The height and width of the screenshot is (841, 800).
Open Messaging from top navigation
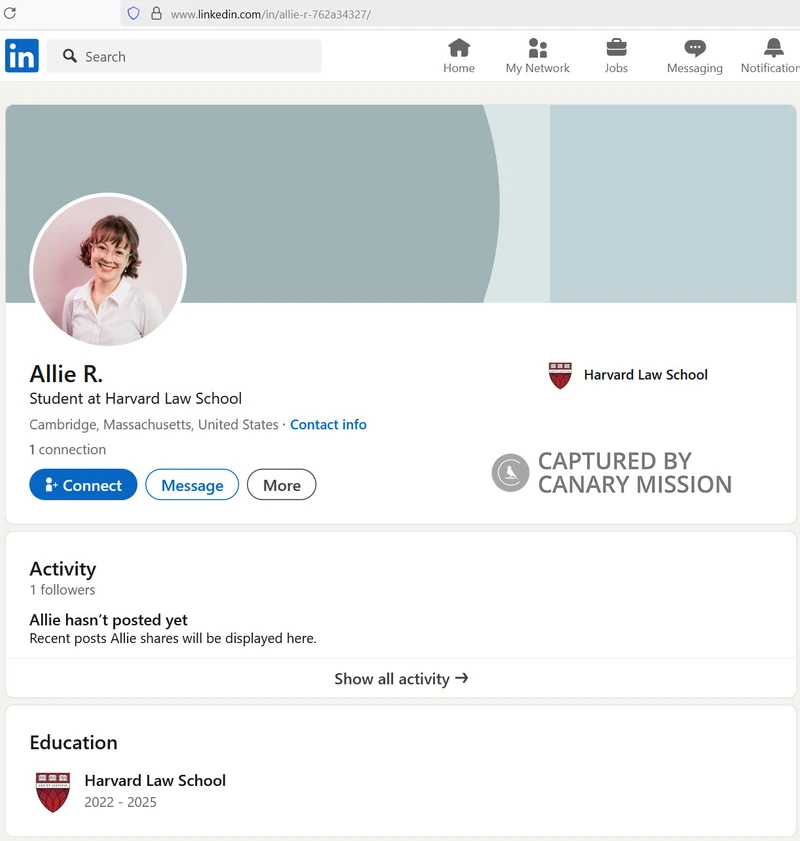coord(694,56)
